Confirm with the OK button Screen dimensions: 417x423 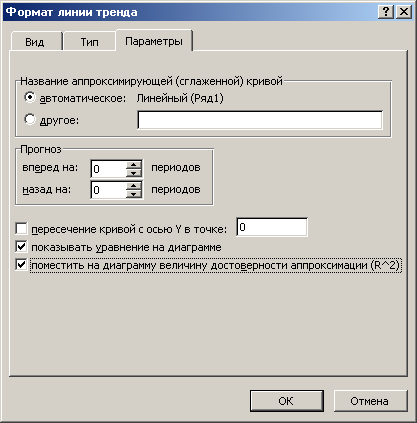click(x=286, y=401)
